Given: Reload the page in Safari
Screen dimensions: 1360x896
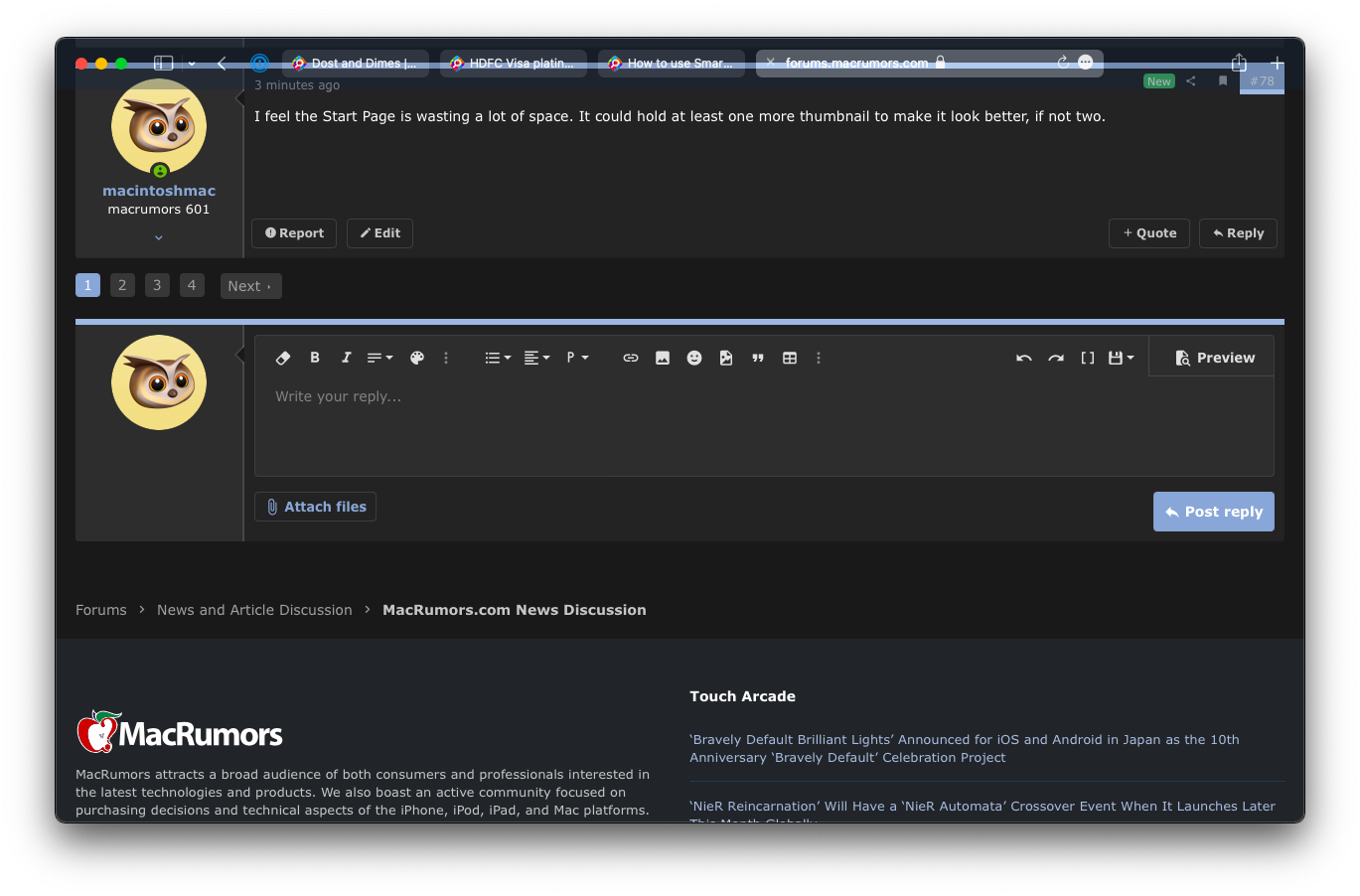Looking at the screenshot, I should (x=1063, y=63).
